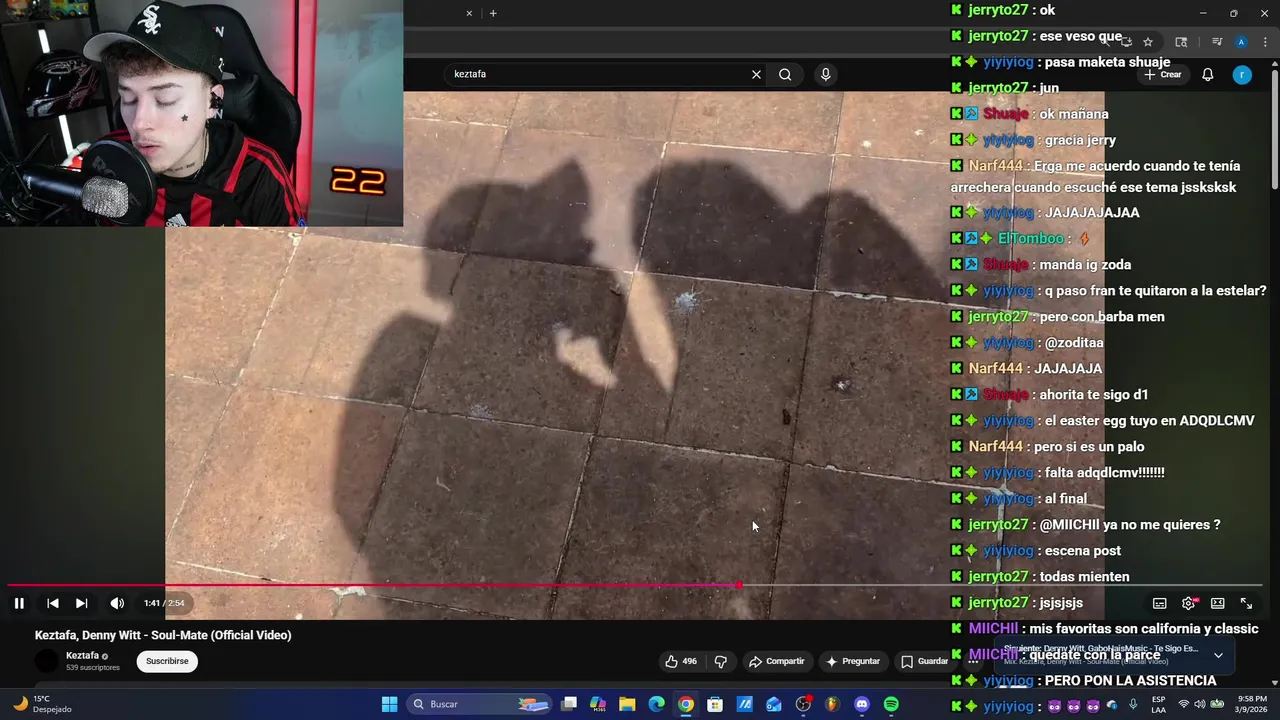Toggle subtitles on the player
Viewport: 1280px width, 720px height.
(1159, 603)
